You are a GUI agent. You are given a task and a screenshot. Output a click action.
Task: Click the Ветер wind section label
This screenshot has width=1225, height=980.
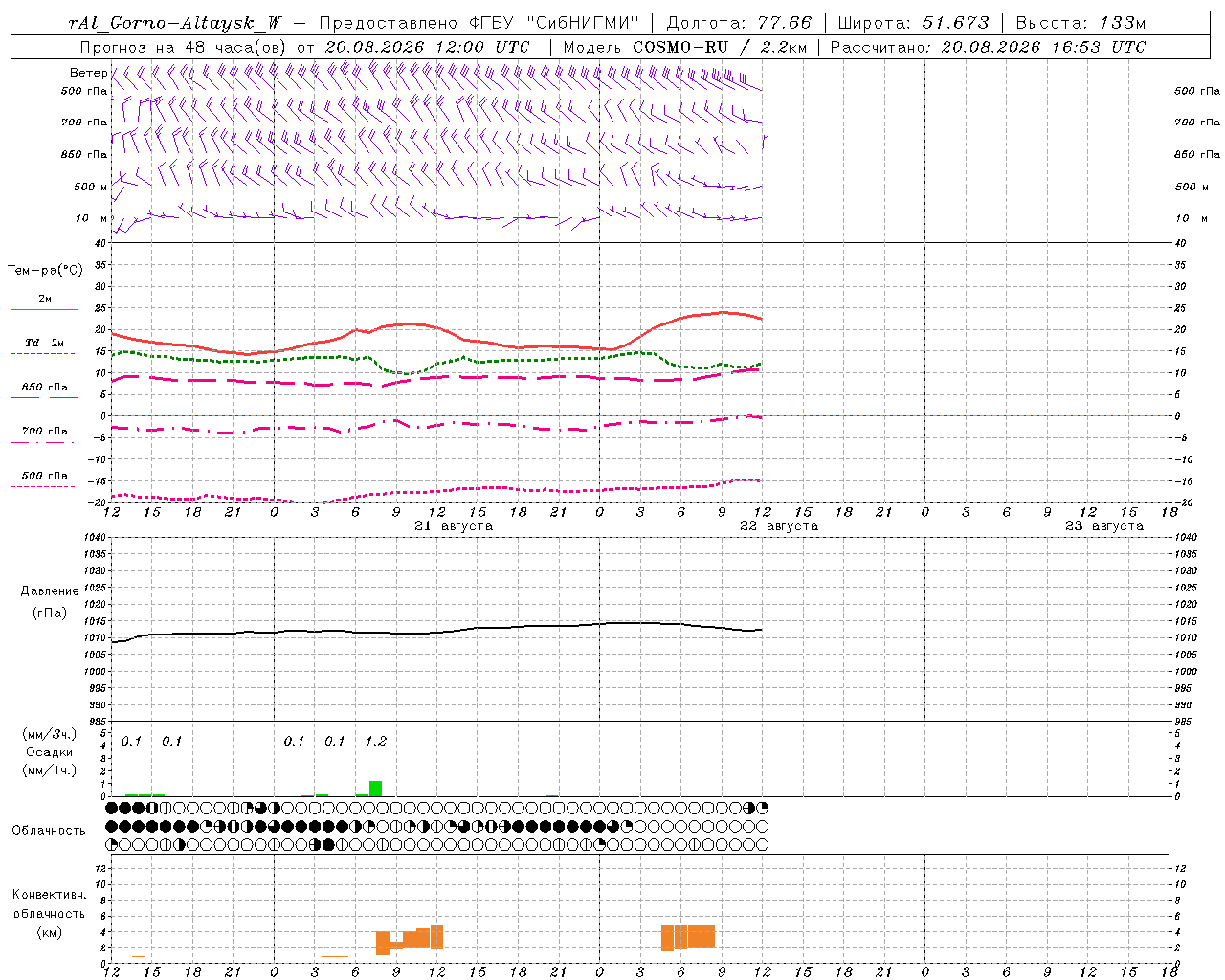pos(89,73)
